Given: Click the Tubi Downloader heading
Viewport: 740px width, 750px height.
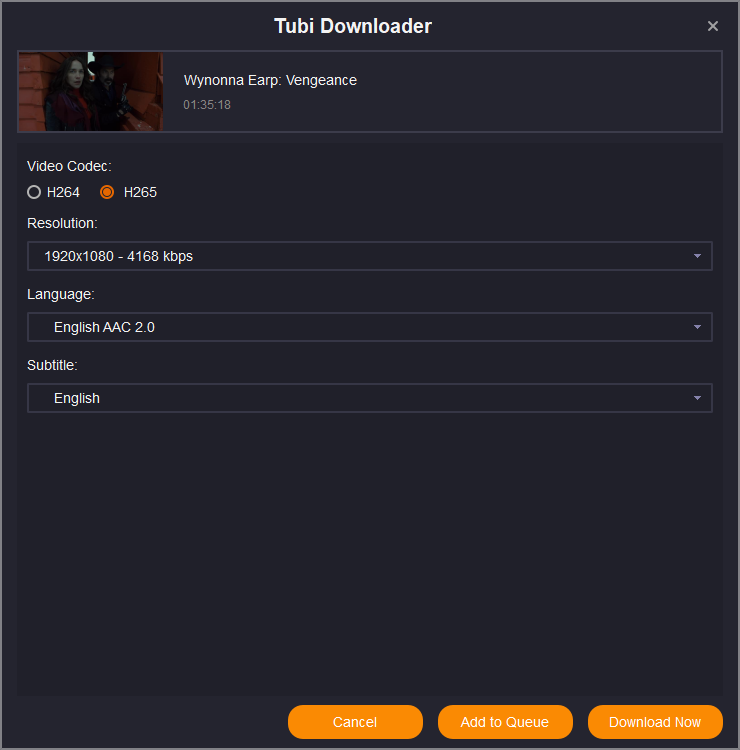Looking at the screenshot, I should point(353,26).
